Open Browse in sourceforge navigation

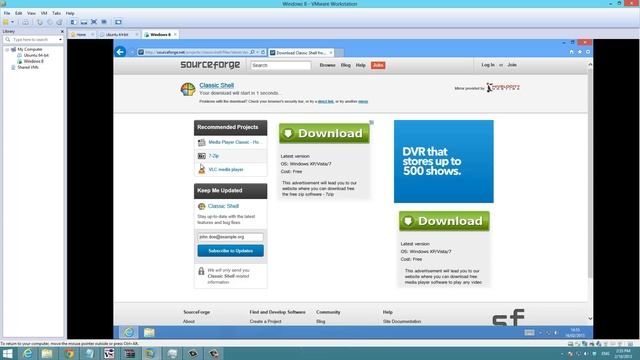(327, 65)
